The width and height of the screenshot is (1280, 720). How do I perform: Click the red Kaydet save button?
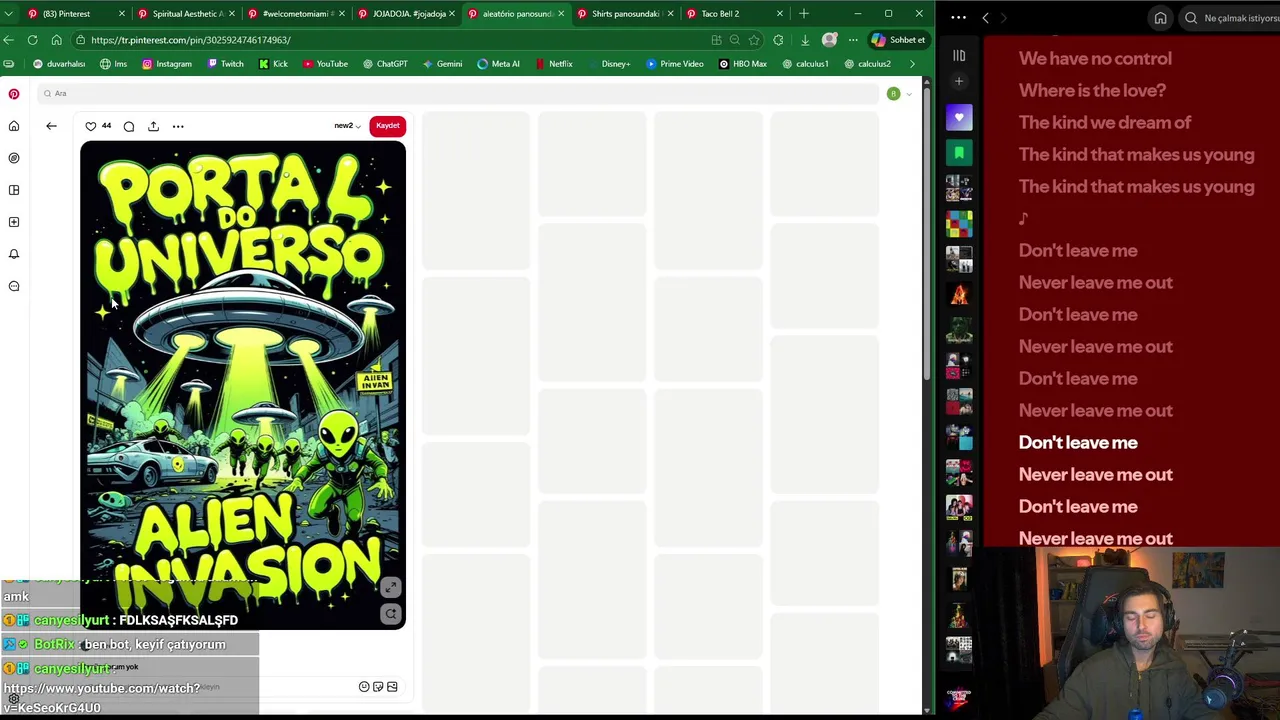[x=387, y=126]
